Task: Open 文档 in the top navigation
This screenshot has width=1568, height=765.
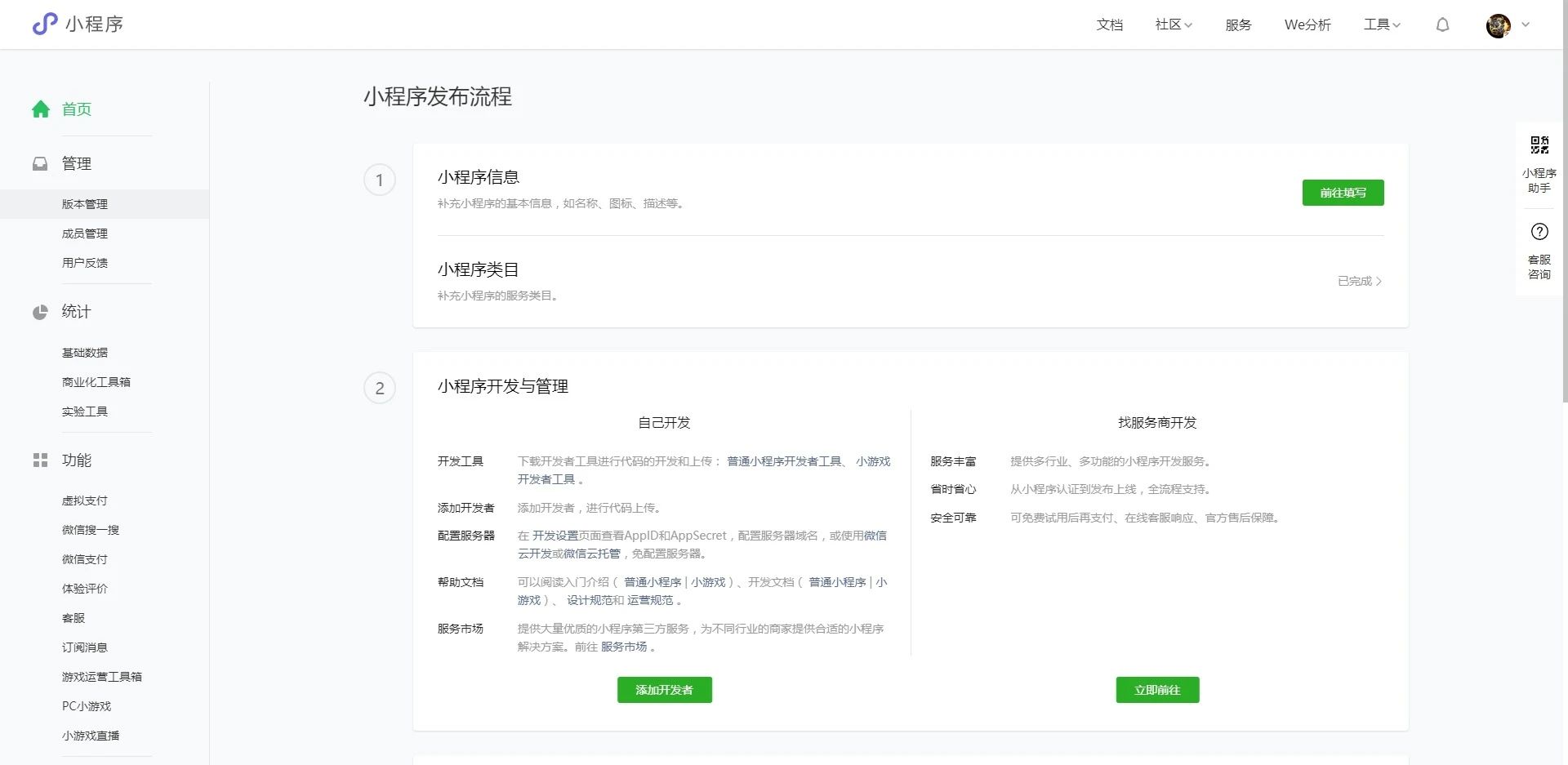Action: [1109, 24]
